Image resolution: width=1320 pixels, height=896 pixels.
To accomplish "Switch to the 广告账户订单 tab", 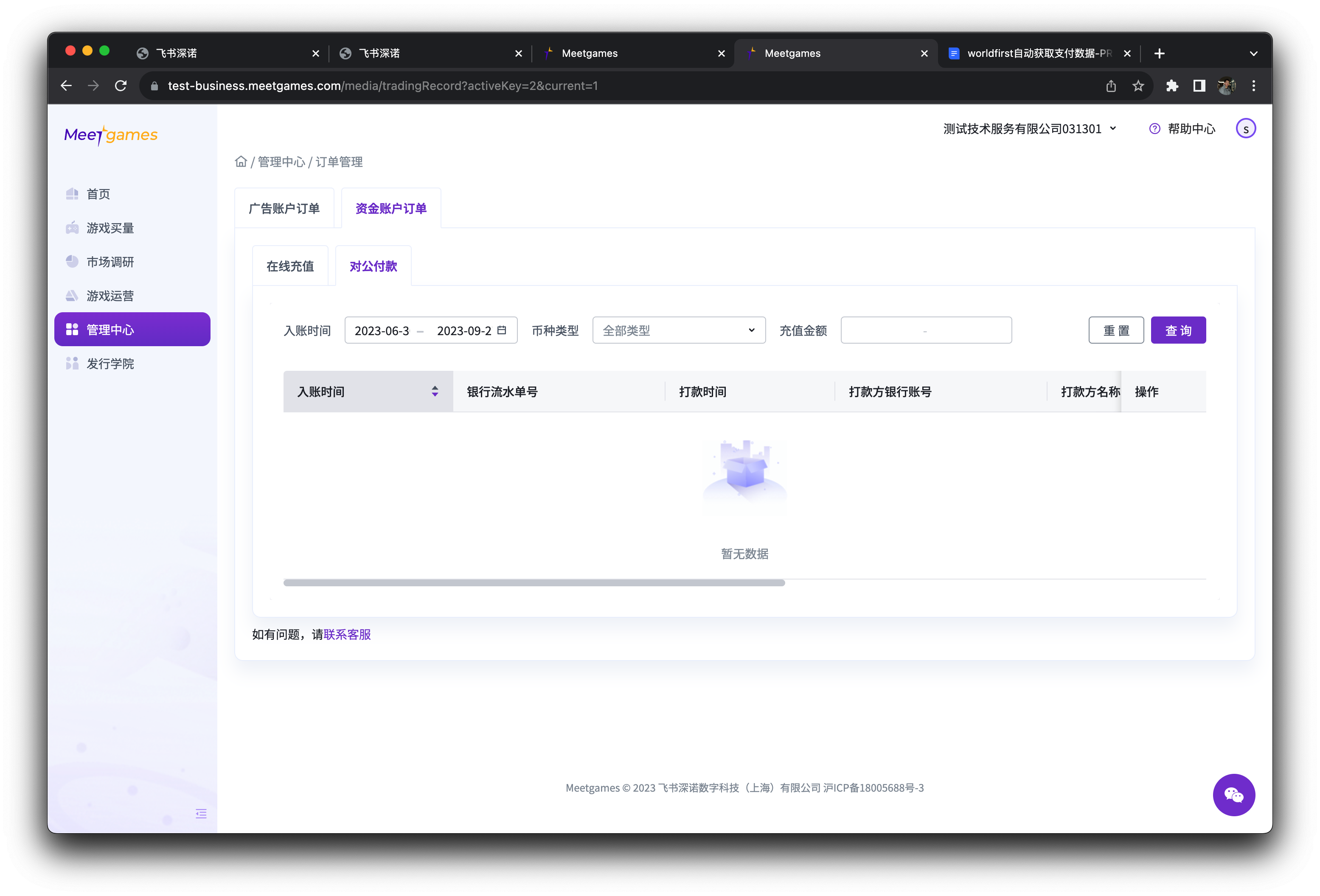I will pos(284,208).
